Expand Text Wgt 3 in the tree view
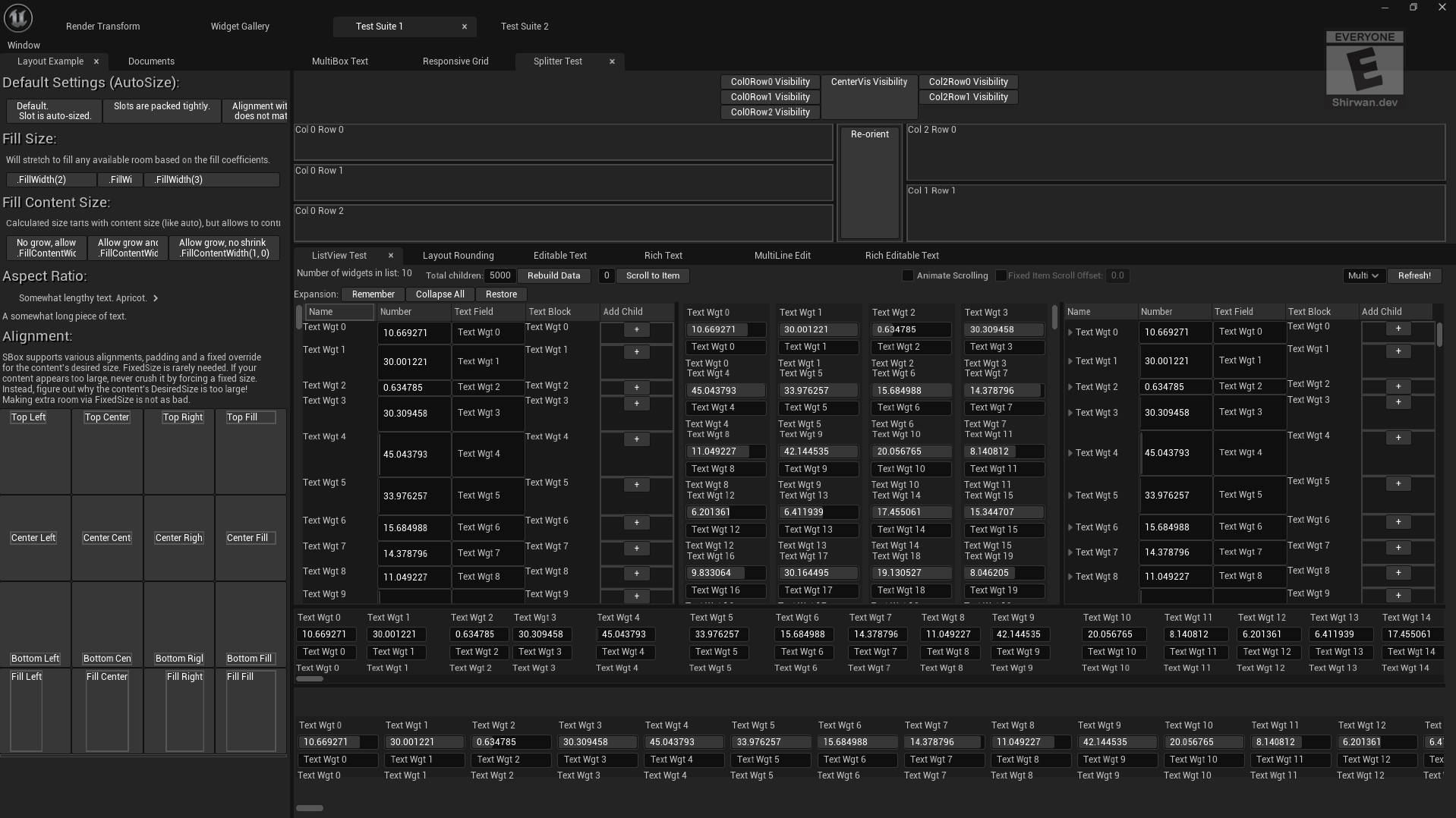Image resolution: width=1456 pixels, height=818 pixels. [x=1070, y=413]
